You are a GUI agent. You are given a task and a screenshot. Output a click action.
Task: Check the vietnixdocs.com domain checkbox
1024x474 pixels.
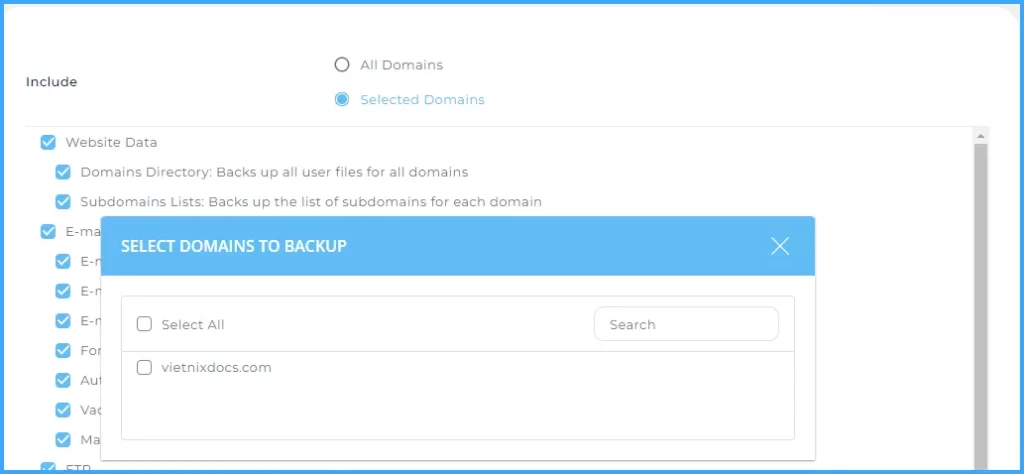(x=144, y=368)
